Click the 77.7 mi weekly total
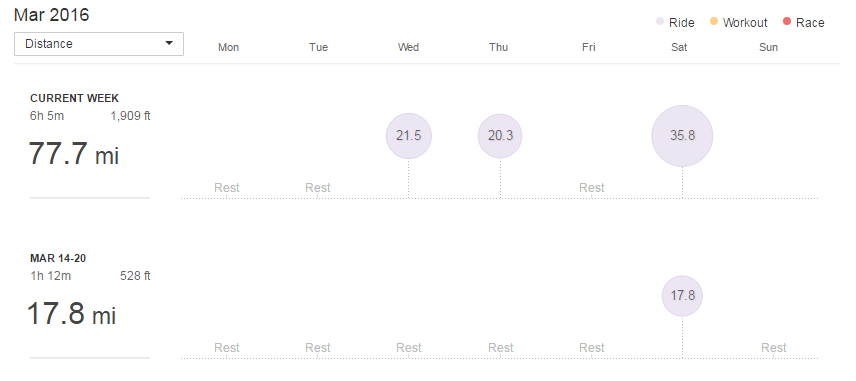 [74, 153]
